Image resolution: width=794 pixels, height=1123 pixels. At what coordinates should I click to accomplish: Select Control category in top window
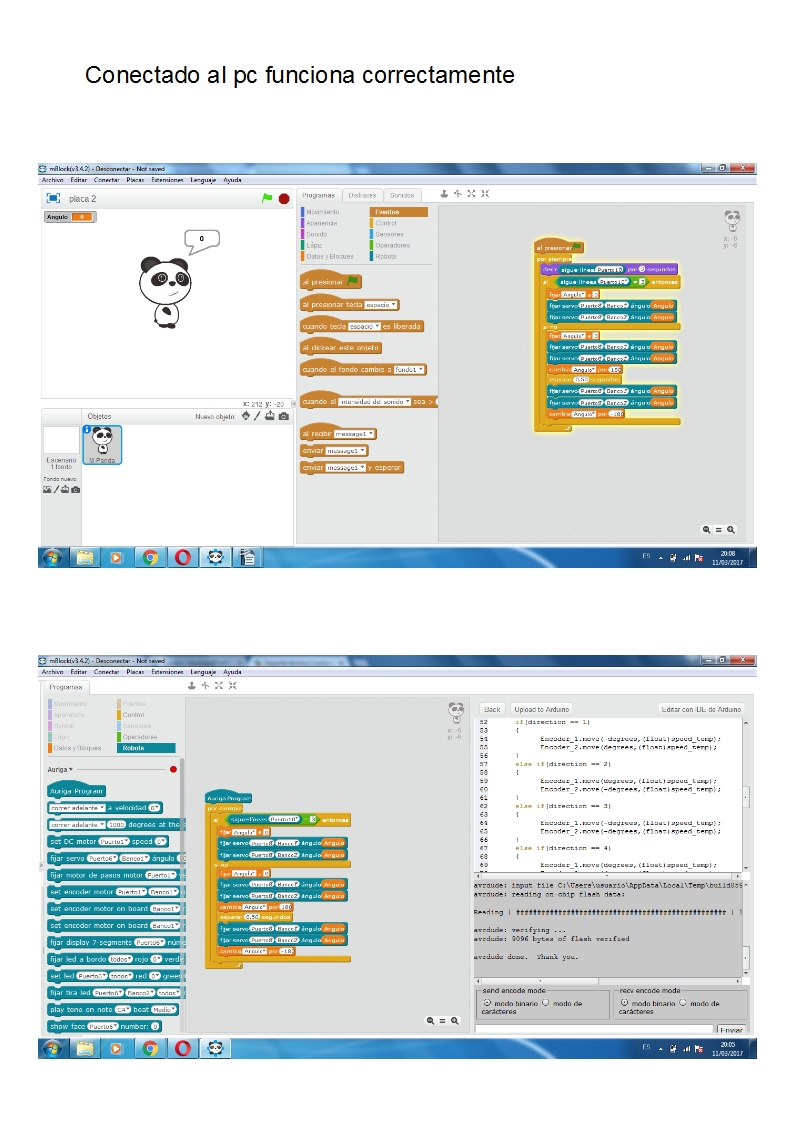pyautogui.click(x=386, y=223)
